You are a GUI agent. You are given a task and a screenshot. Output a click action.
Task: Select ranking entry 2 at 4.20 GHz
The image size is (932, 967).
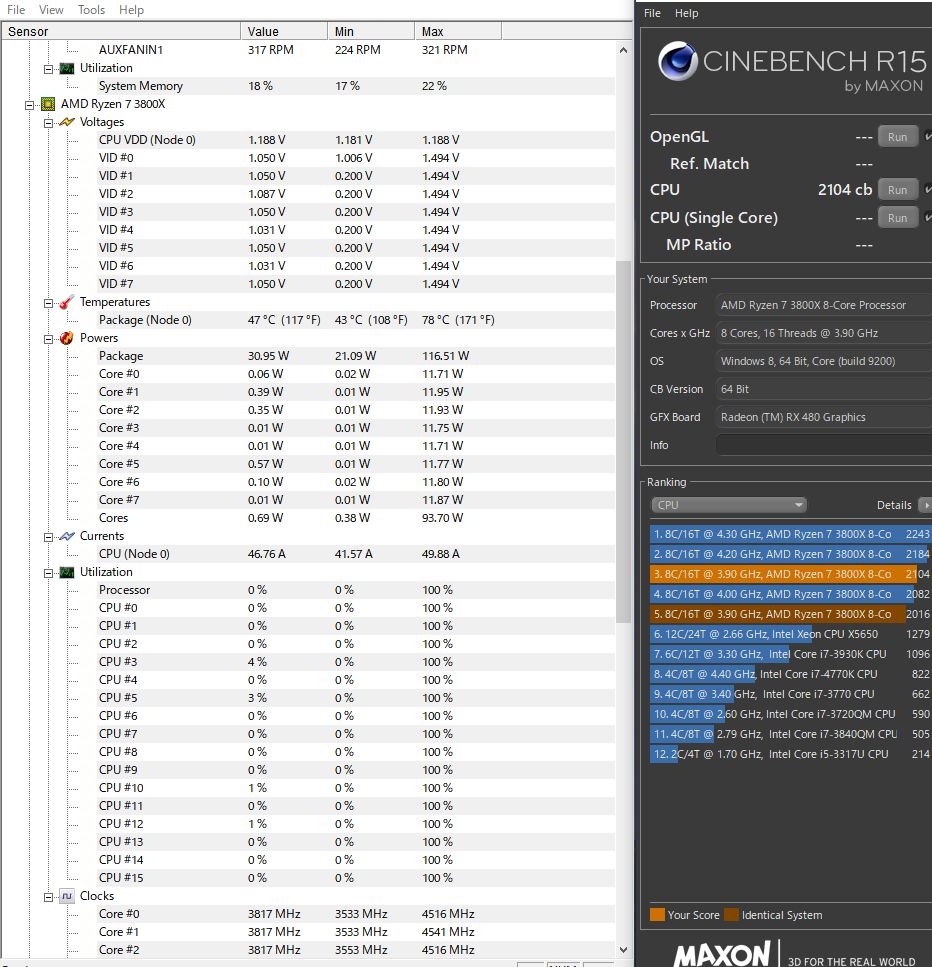pos(790,554)
